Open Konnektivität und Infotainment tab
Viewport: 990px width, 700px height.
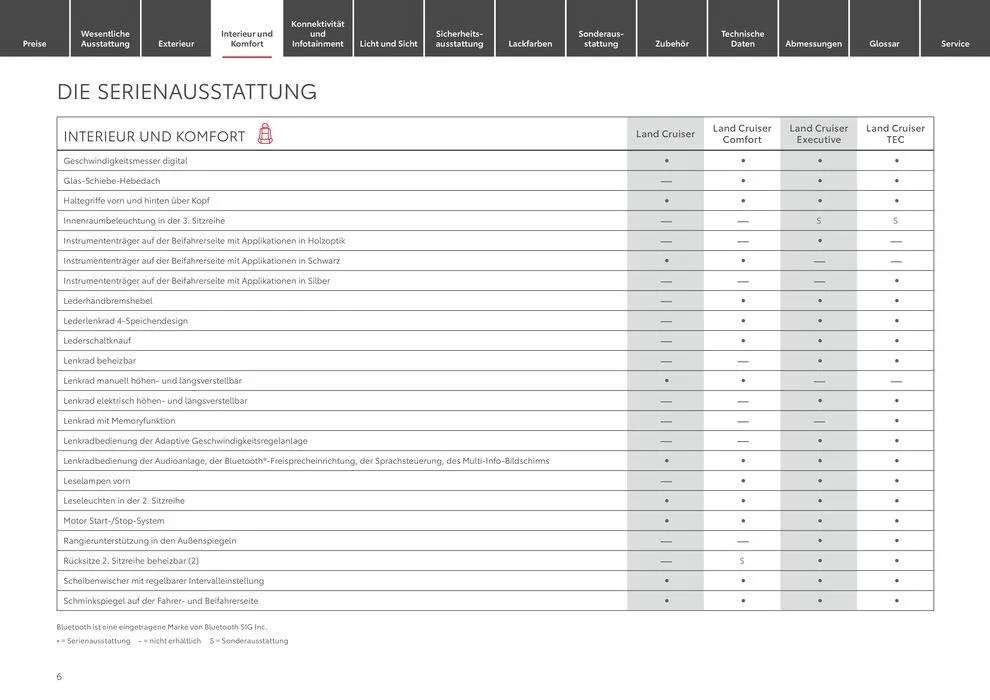318,33
